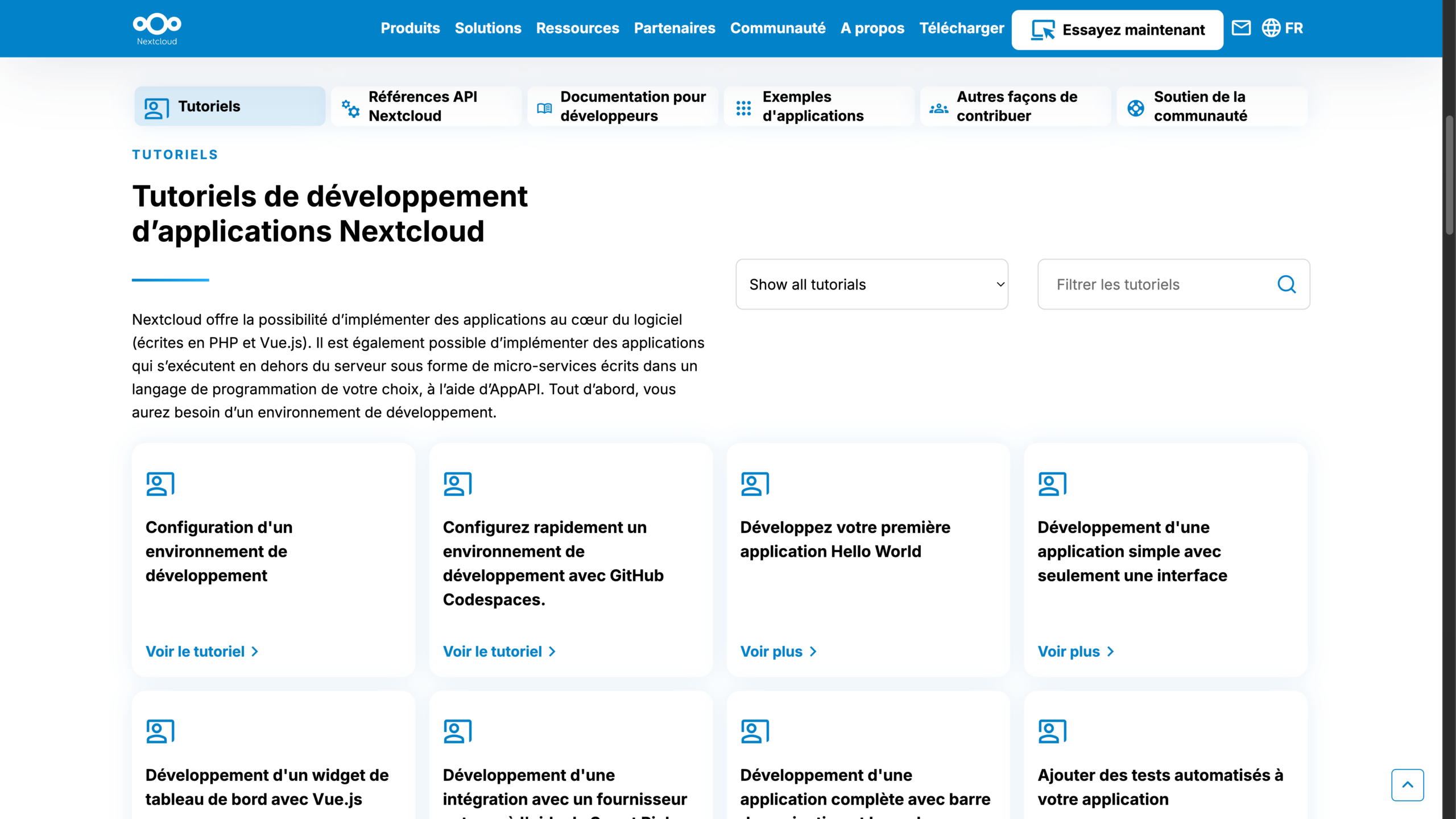This screenshot has width=1456, height=819.
Task: Open the Solutions navigation menu
Action: point(487,28)
